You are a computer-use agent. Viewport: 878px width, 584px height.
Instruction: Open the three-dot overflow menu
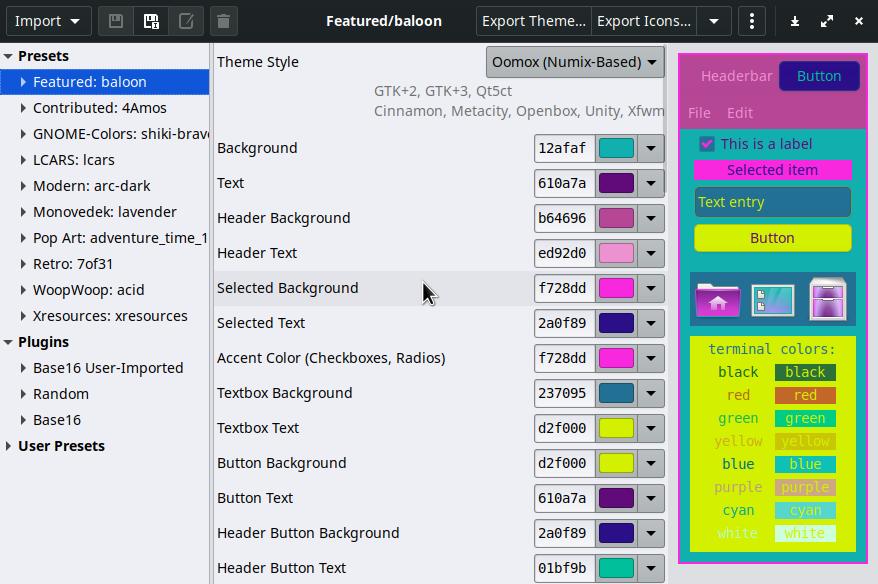[752, 21]
